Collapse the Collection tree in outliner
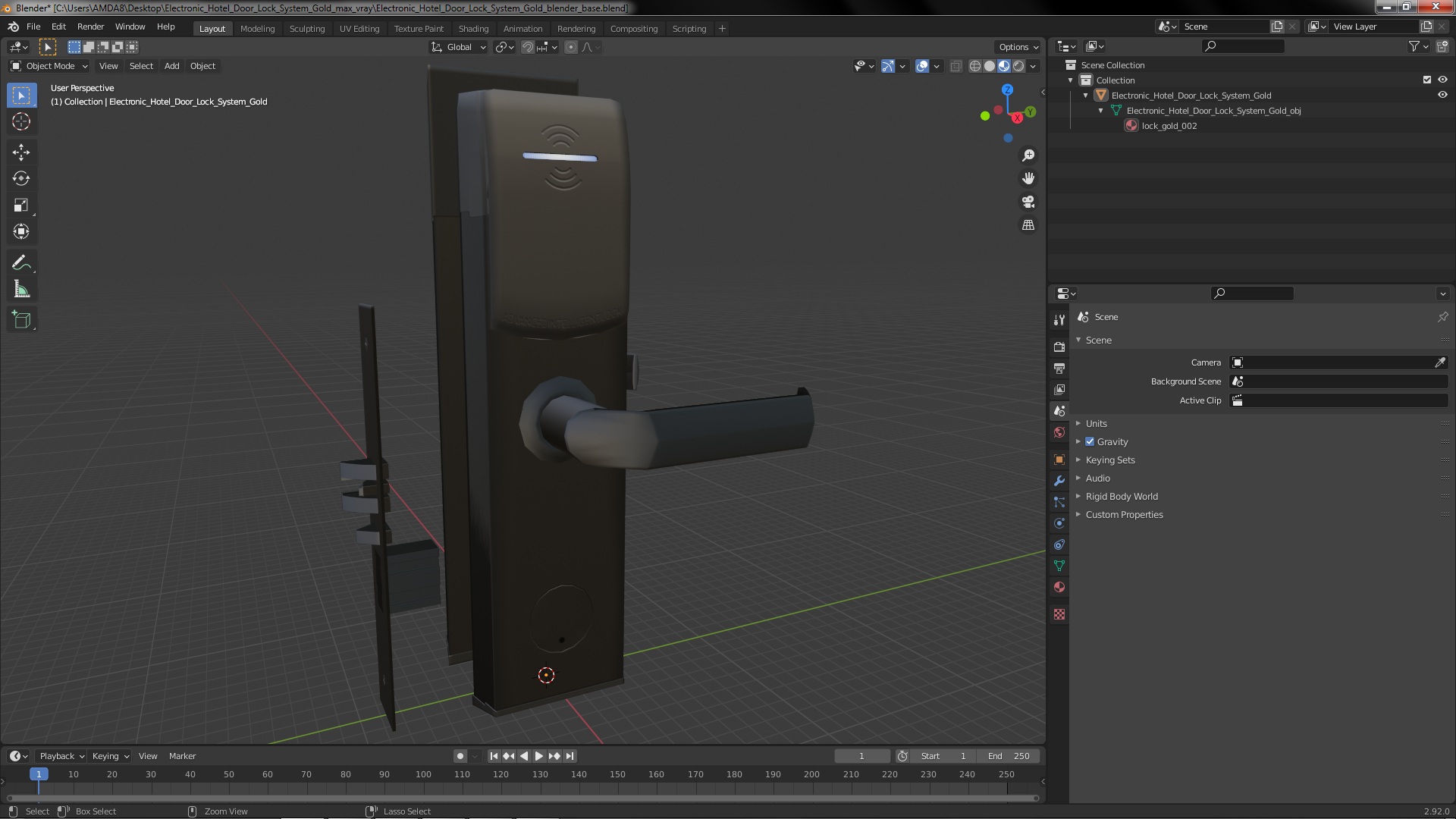 (x=1071, y=80)
